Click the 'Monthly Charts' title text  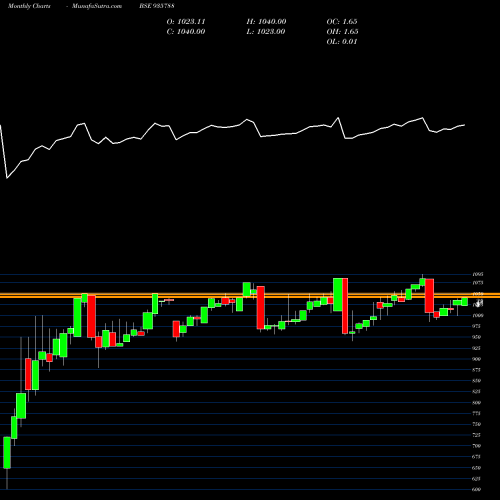click(29, 6)
